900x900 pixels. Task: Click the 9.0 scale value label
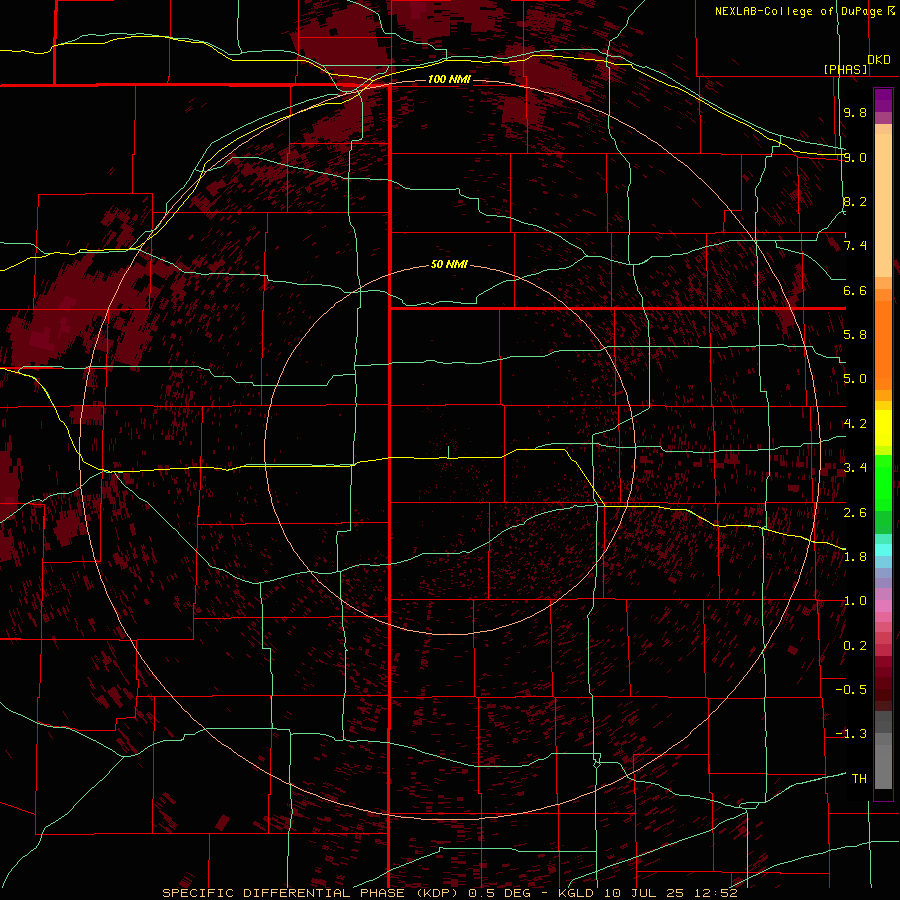[855, 157]
